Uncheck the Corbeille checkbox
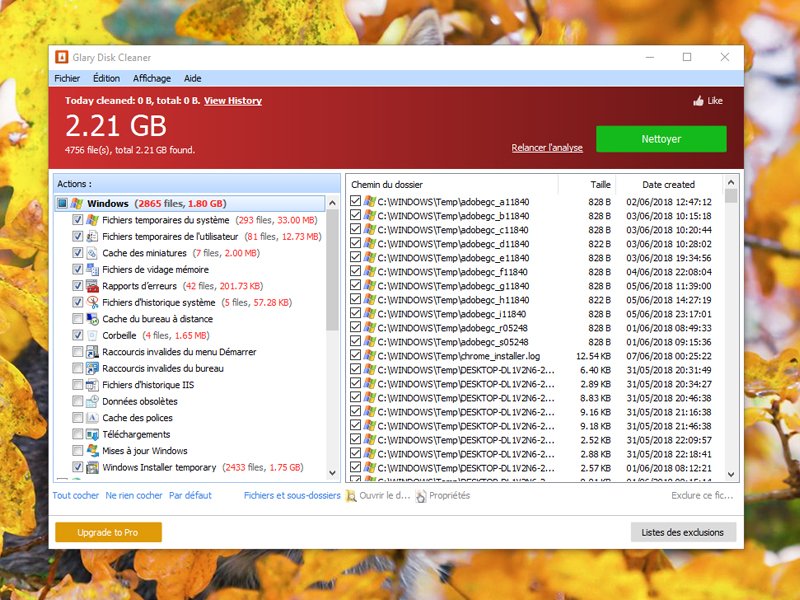The image size is (800, 600). tap(78, 335)
